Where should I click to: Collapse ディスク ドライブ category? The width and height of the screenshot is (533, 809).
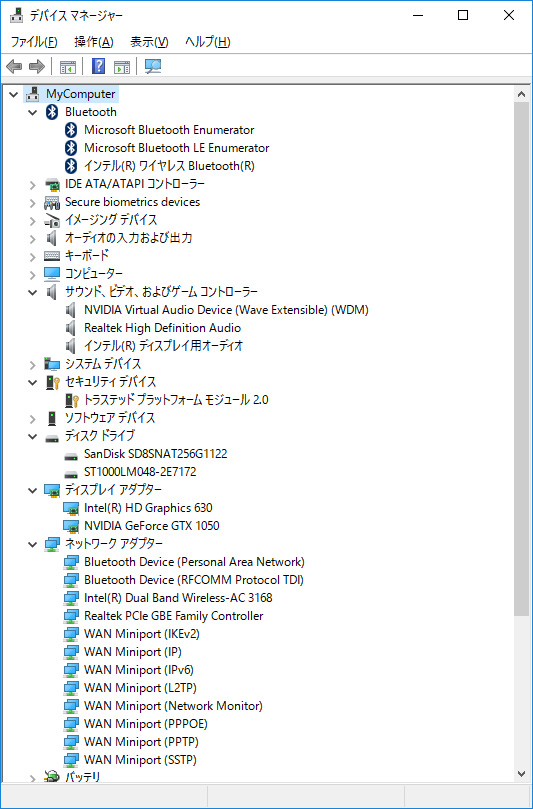pos(33,436)
